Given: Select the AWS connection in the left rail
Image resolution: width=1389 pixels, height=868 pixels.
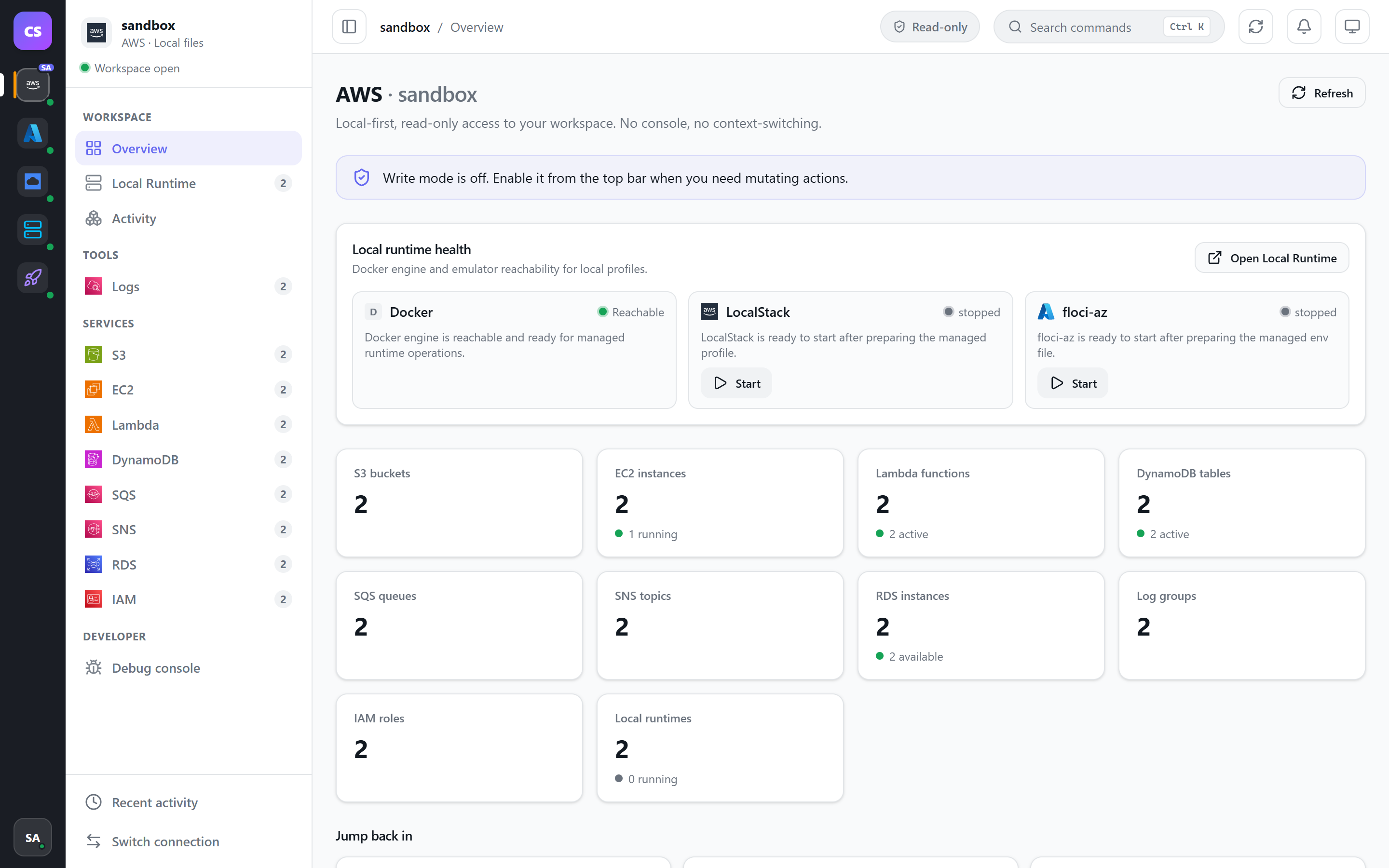Looking at the screenshot, I should pos(33,84).
